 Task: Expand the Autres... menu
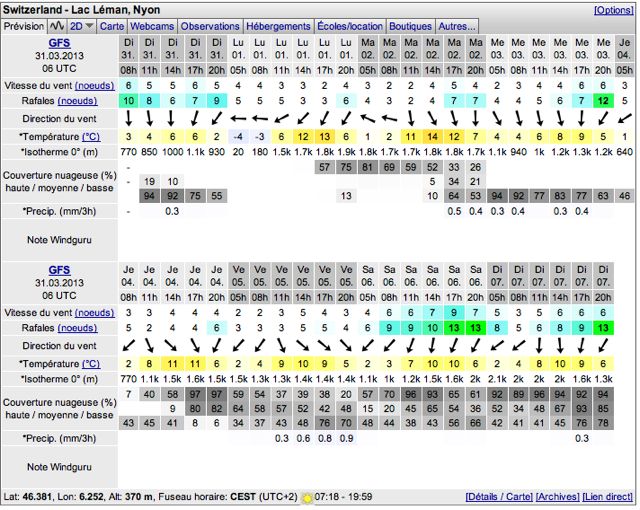(458, 25)
